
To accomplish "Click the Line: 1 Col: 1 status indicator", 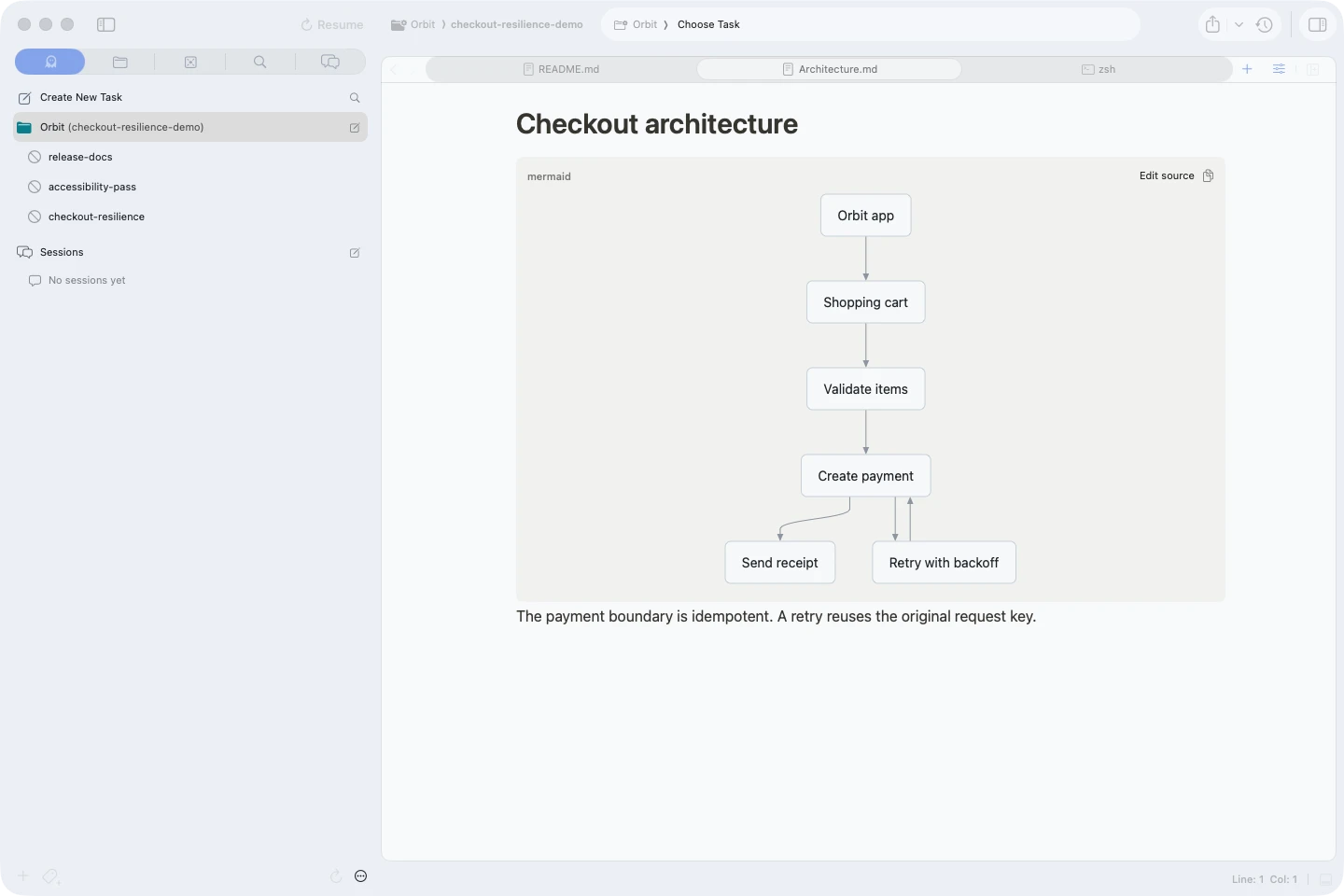I will coord(1265,879).
